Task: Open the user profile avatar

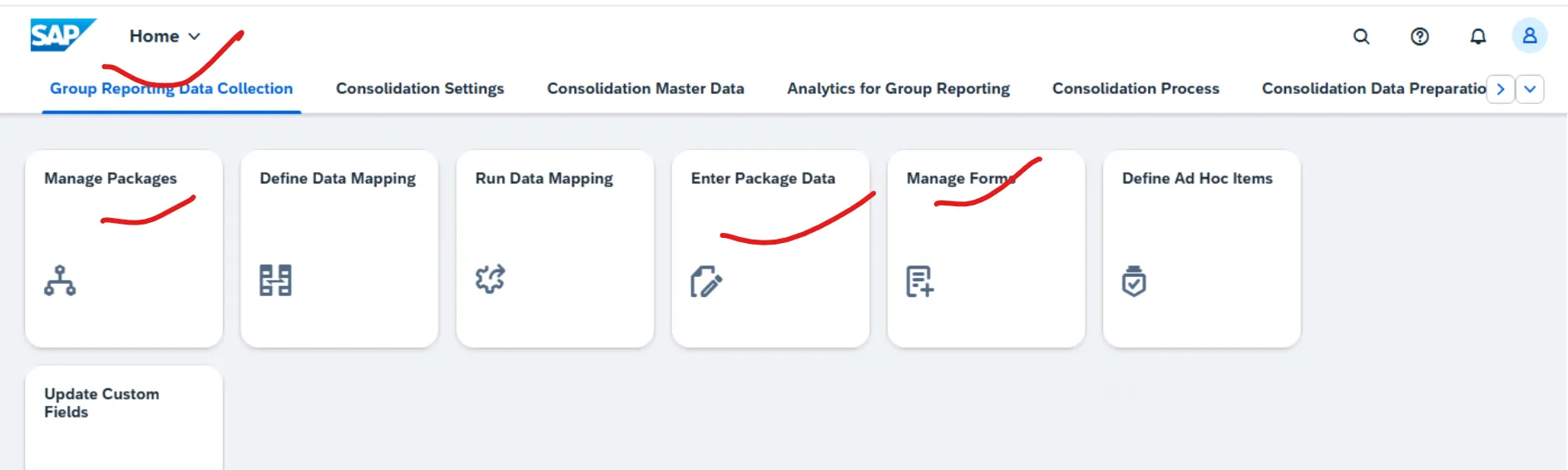Action: tap(1529, 36)
